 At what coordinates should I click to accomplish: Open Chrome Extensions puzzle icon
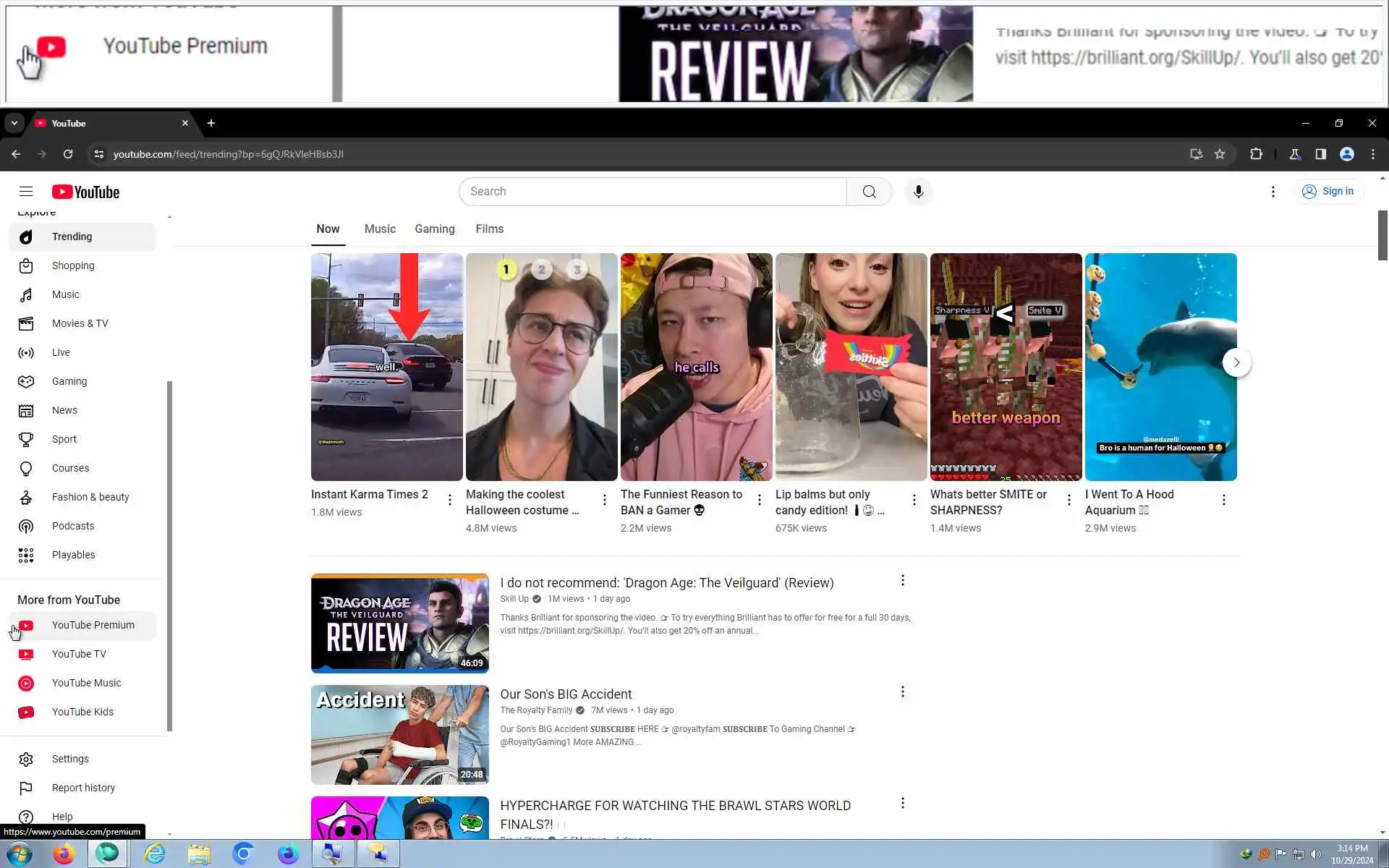(x=1256, y=154)
